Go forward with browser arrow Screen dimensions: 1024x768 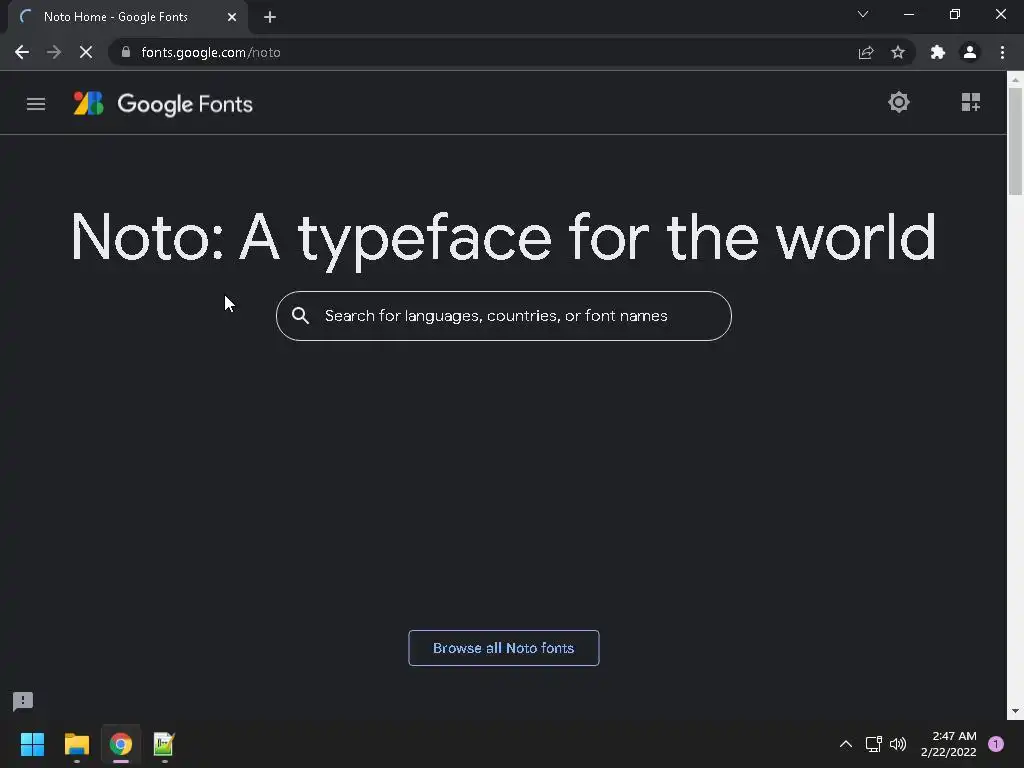click(x=54, y=52)
